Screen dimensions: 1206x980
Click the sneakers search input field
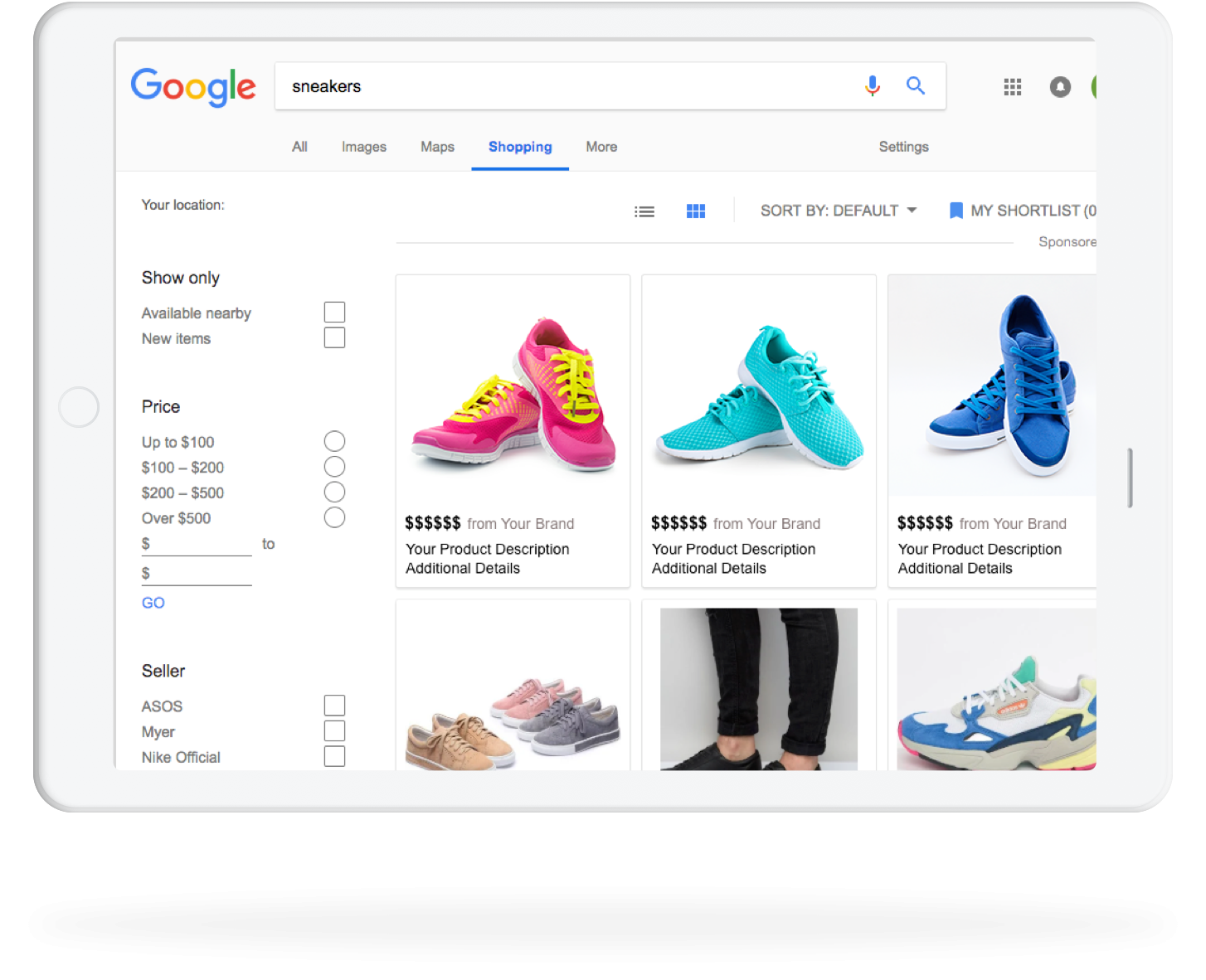[x=564, y=86]
